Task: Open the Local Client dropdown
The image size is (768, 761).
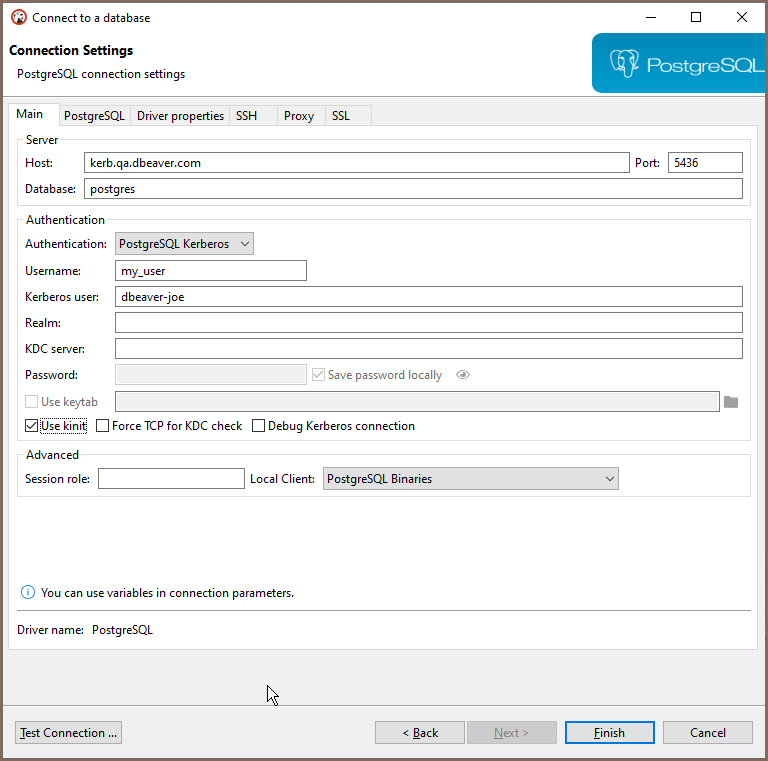Action: (470, 478)
